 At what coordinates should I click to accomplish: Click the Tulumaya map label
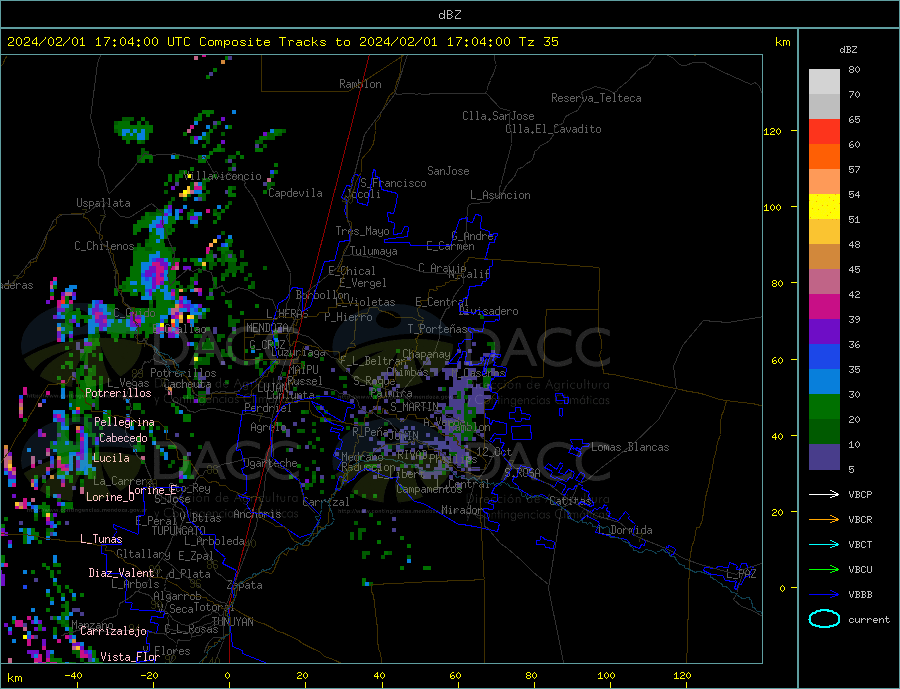[374, 251]
